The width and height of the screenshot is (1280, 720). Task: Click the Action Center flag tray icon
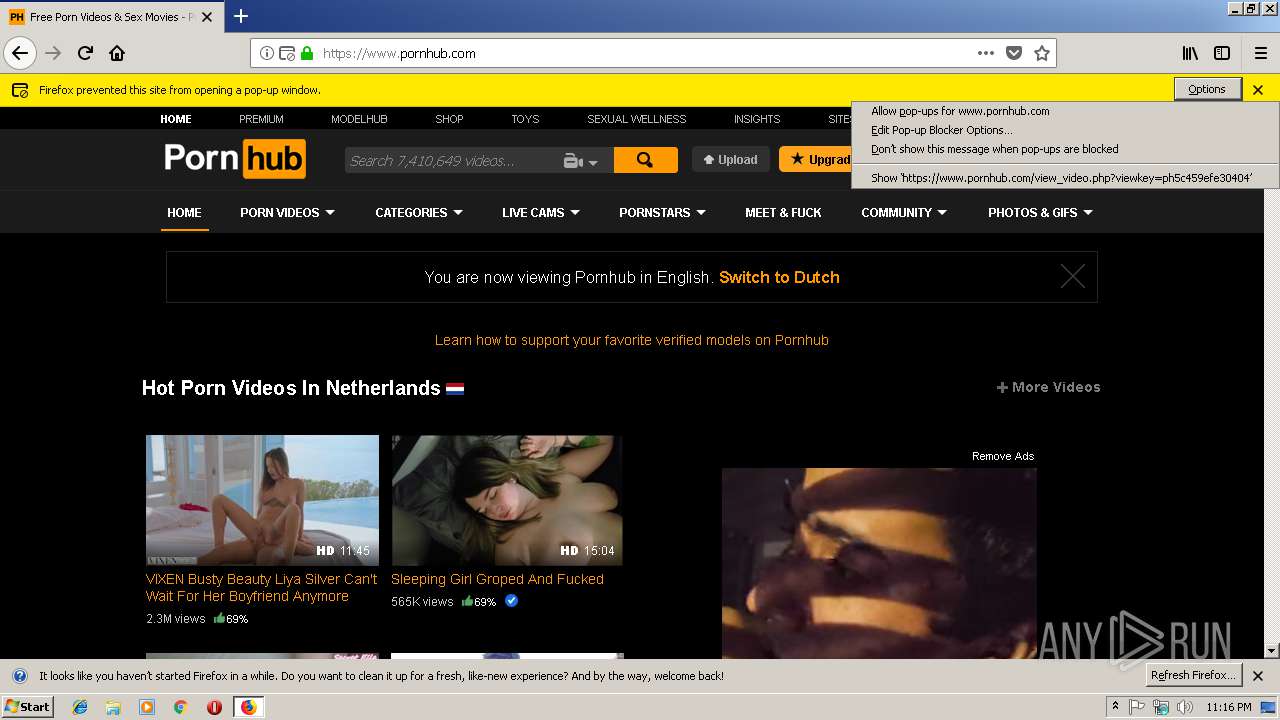(1137, 707)
